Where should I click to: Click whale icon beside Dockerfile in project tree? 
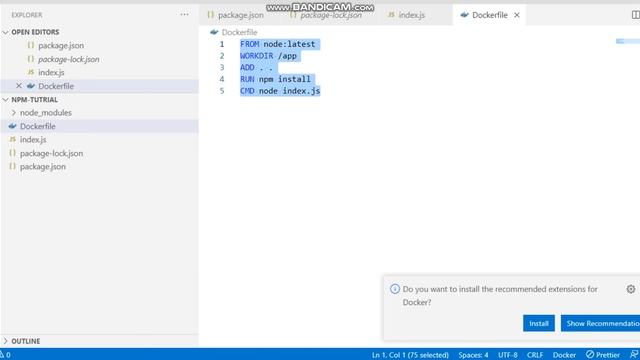12,126
